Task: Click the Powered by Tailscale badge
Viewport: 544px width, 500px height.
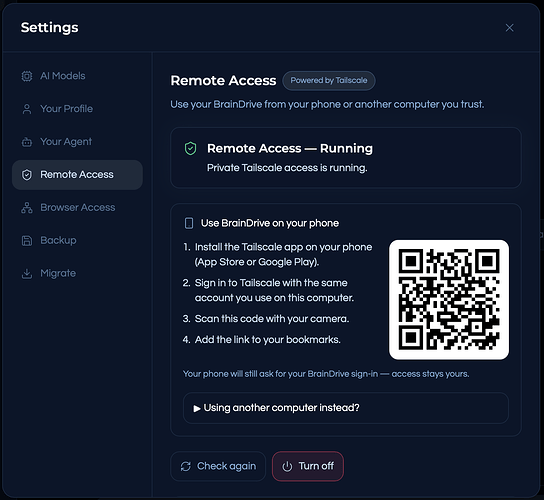Action: 329,80
